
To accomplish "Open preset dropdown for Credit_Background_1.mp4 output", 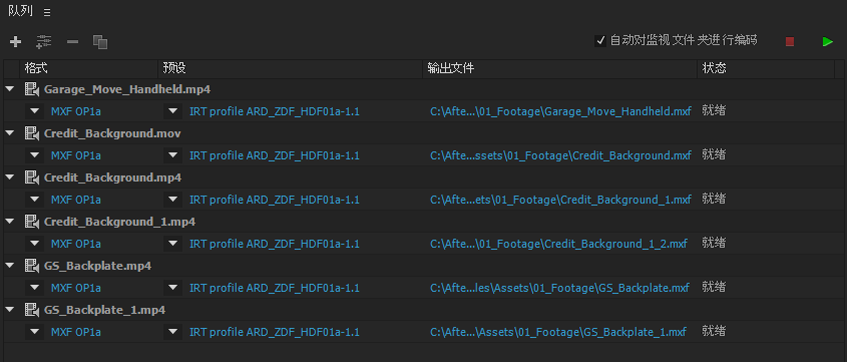I will coord(173,244).
